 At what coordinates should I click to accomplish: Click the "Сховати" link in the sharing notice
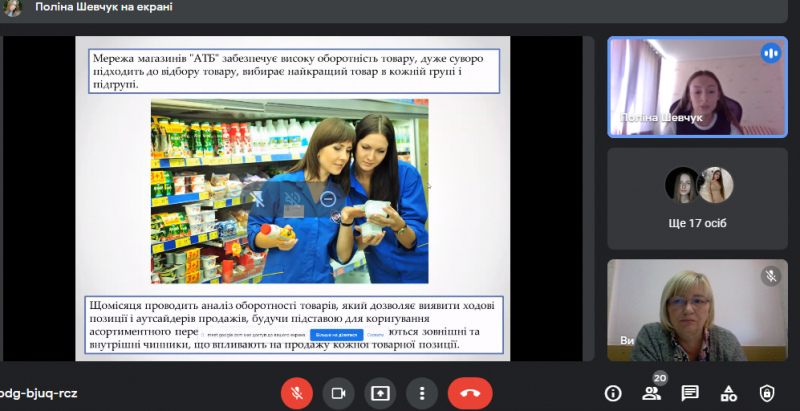(375, 335)
